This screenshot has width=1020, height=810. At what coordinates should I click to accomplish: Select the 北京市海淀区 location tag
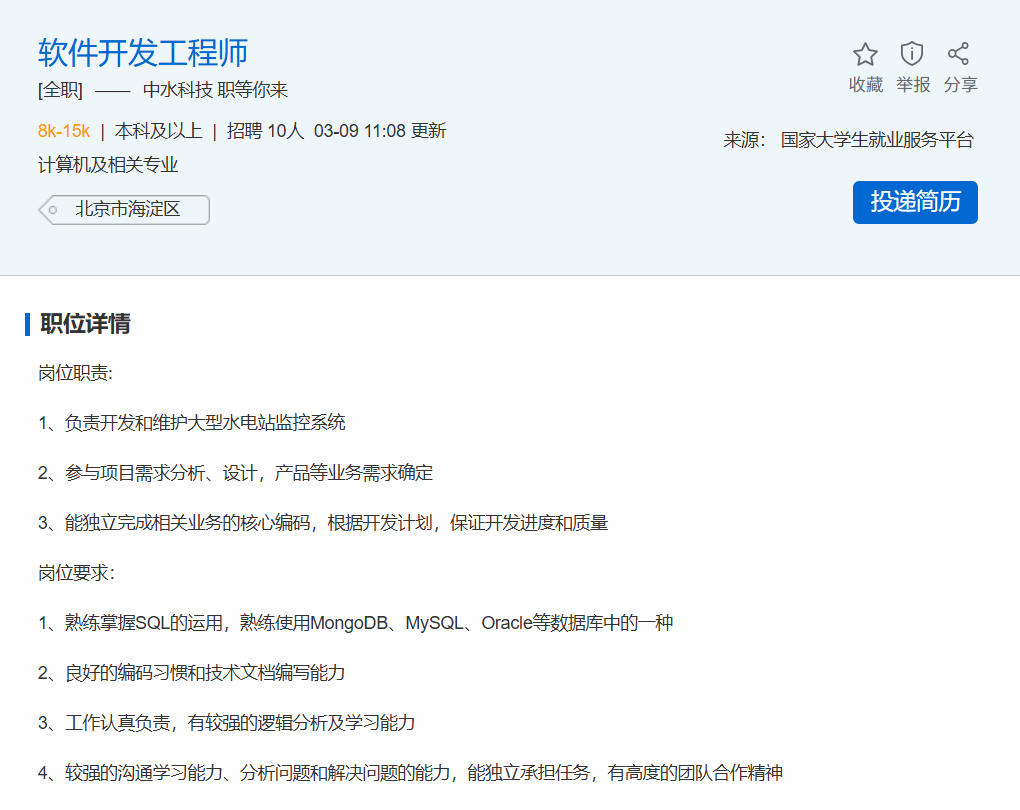click(128, 210)
